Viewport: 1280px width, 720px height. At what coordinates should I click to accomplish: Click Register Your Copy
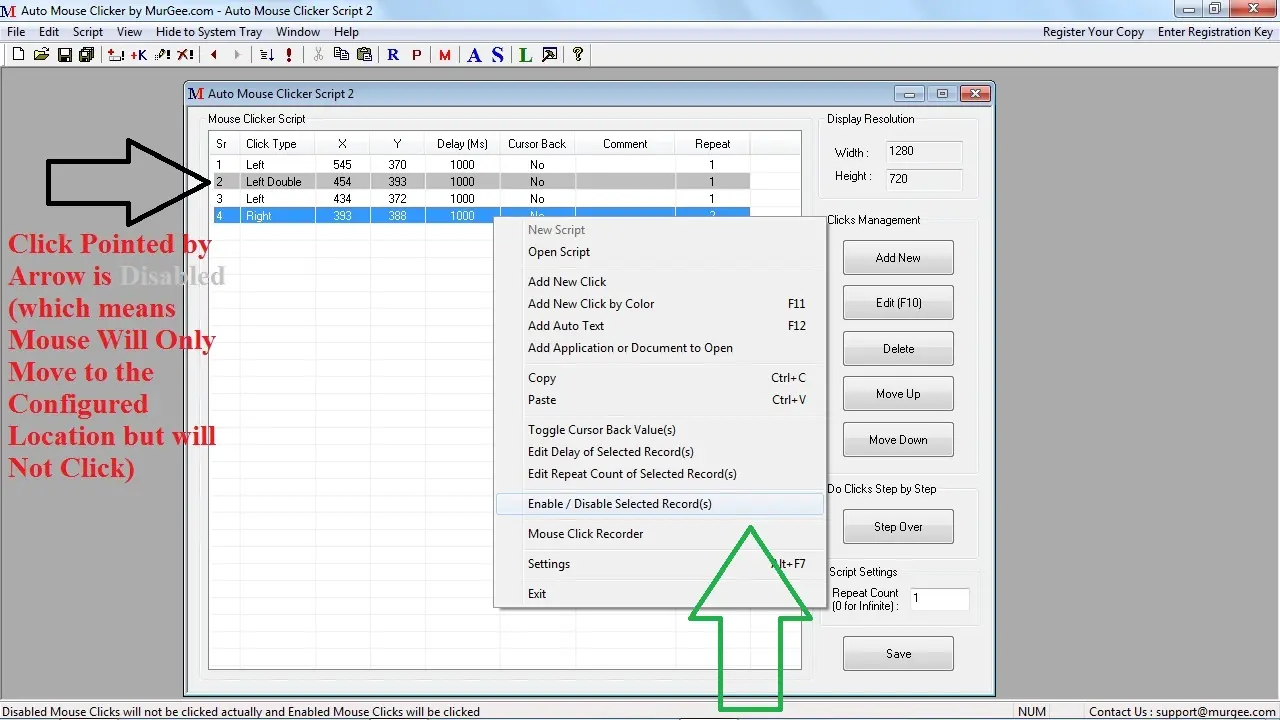(x=1093, y=32)
